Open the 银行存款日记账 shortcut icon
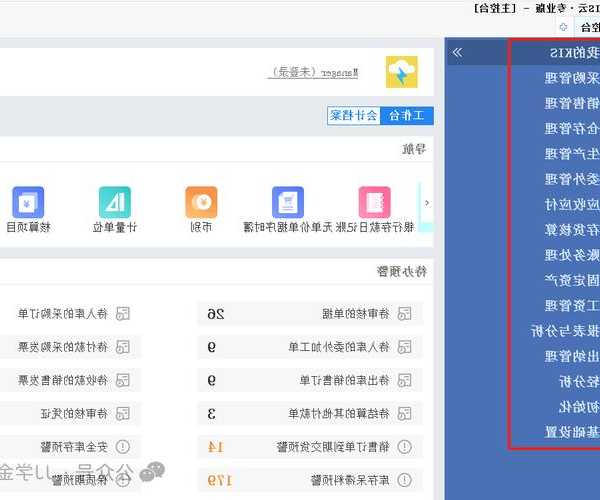 click(375, 202)
